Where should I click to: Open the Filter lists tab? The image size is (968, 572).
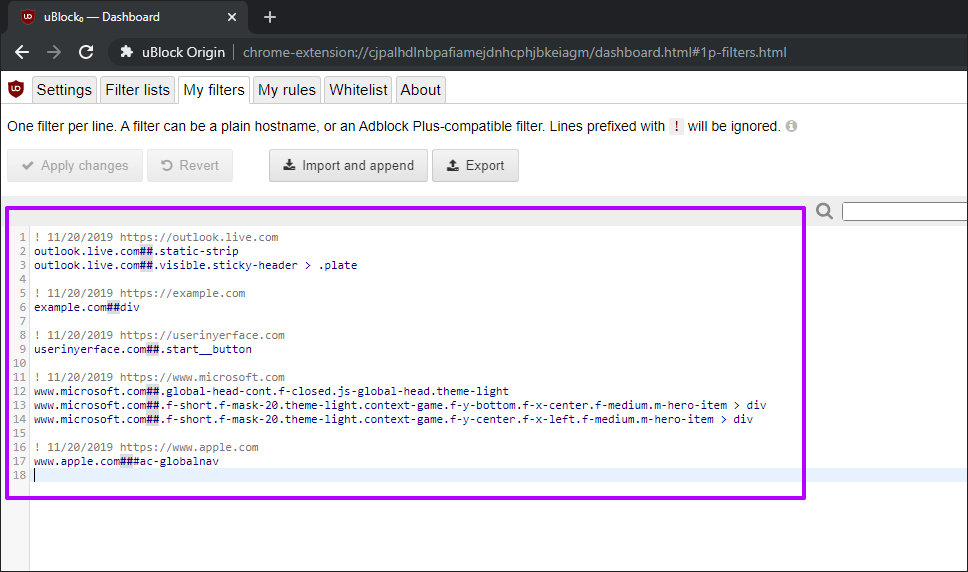point(137,90)
